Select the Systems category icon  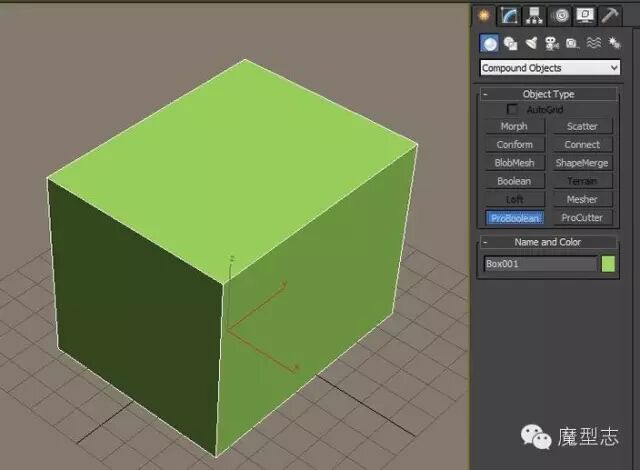pyautogui.click(x=614, y=43)
